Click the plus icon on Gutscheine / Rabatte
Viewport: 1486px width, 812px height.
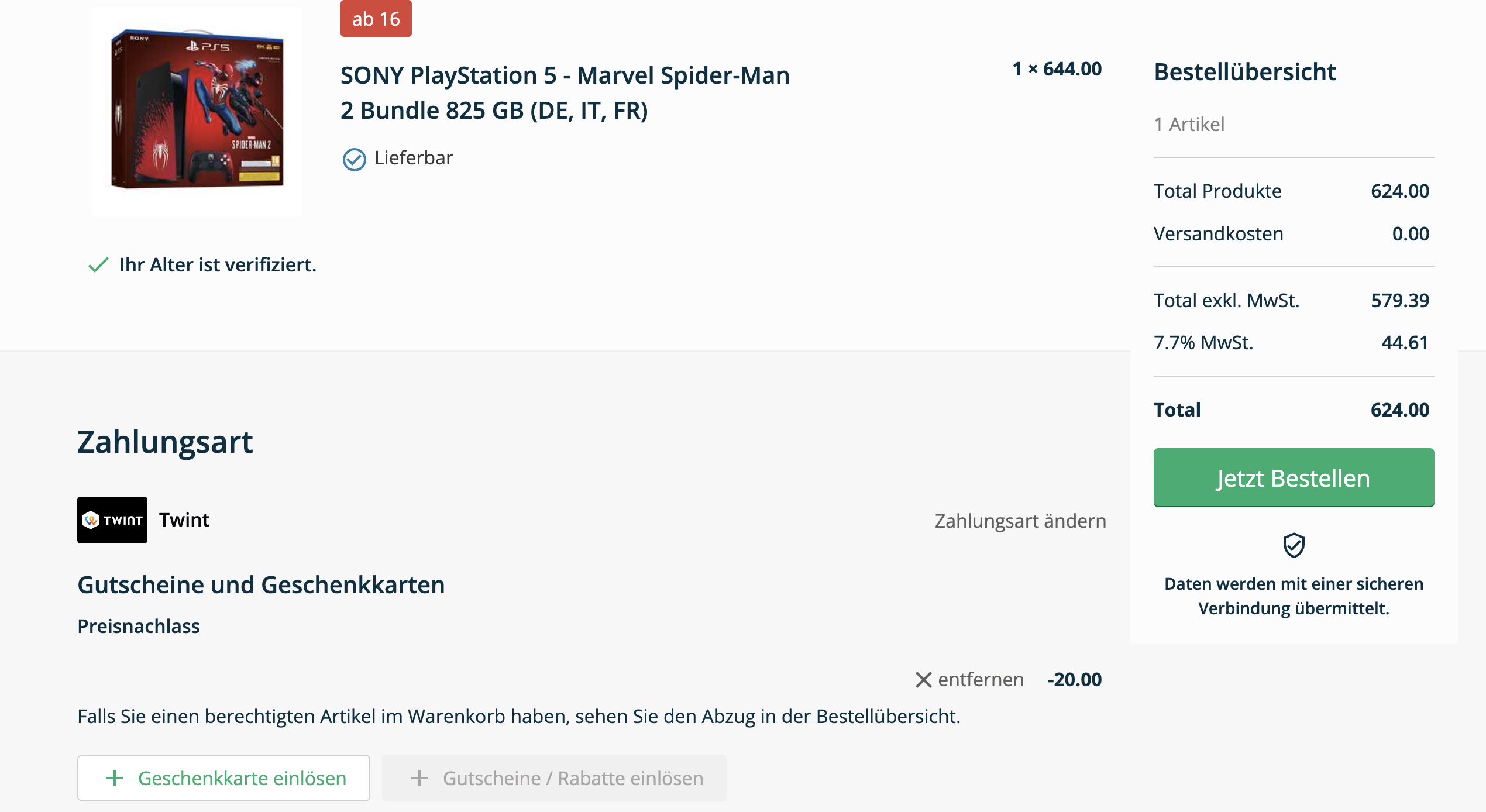tap(419, 778)
